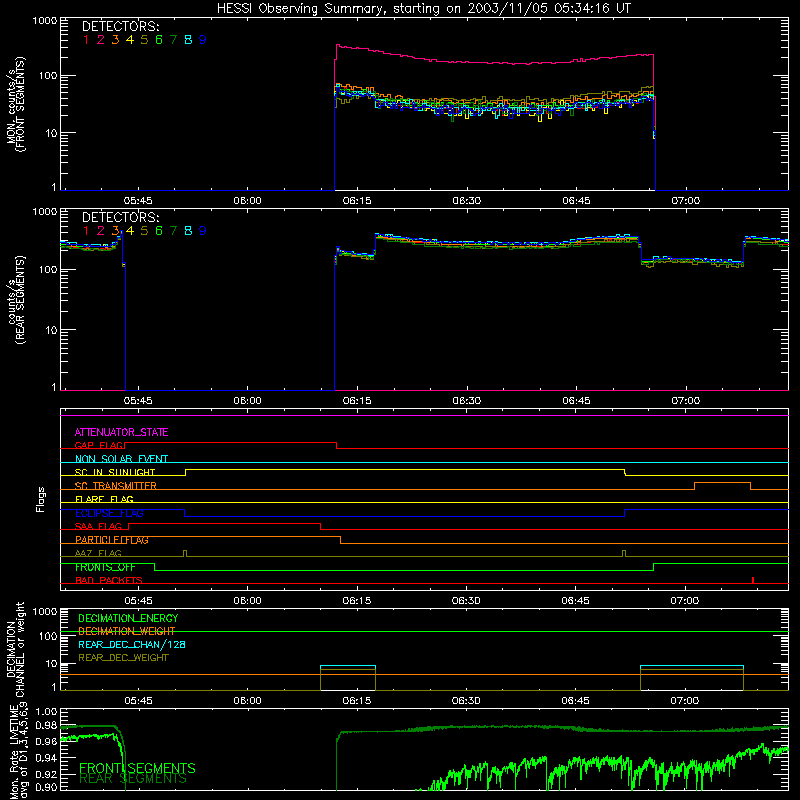Click the SC_TRANSMITTER flag label
This screenshot has height=800, width=800.
click(x=115, y=486)
